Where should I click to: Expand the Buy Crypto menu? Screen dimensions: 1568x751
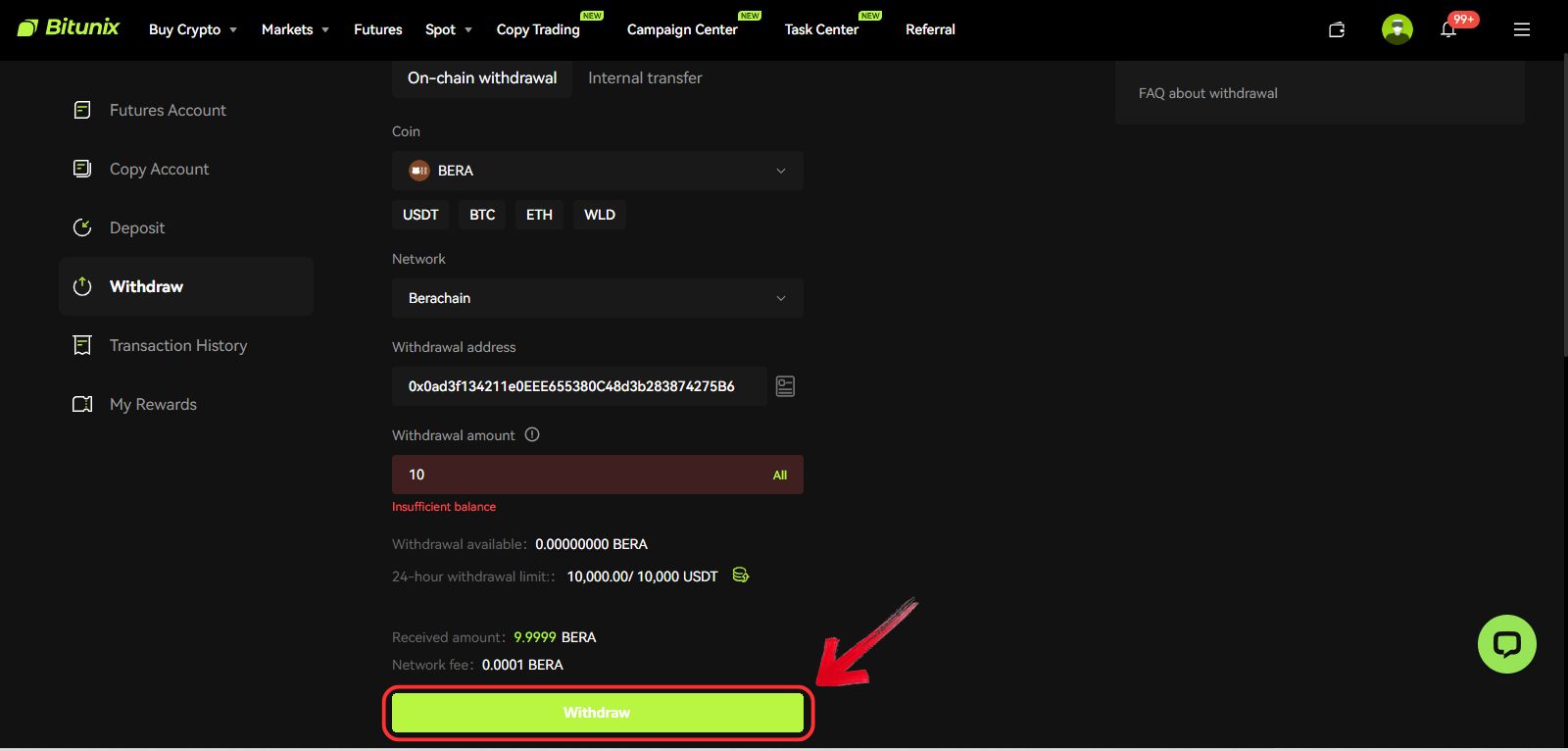coord(193,29)
